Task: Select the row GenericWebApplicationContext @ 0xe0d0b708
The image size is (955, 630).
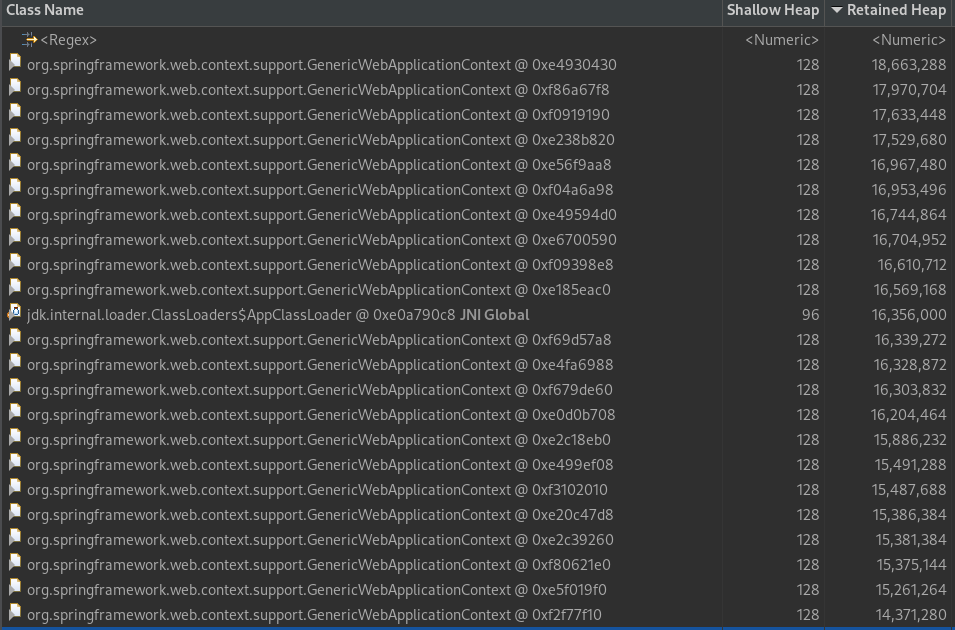Action: coord(478,414)
